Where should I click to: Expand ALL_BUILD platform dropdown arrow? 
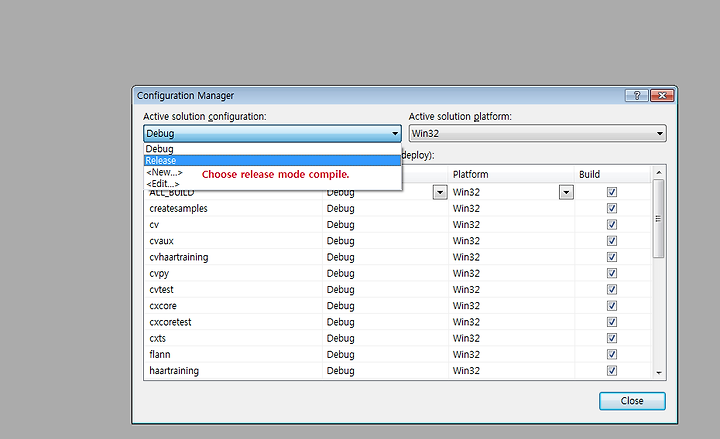[x=566, y=192]
